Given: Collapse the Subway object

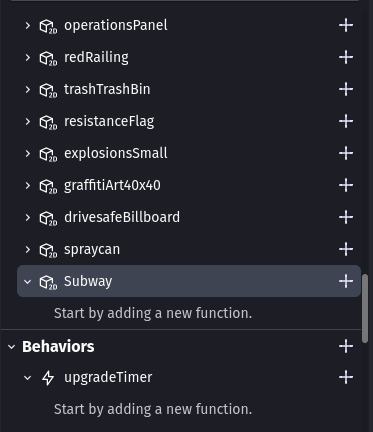Looking at the screenshot, I should click(x=28, y=282).
